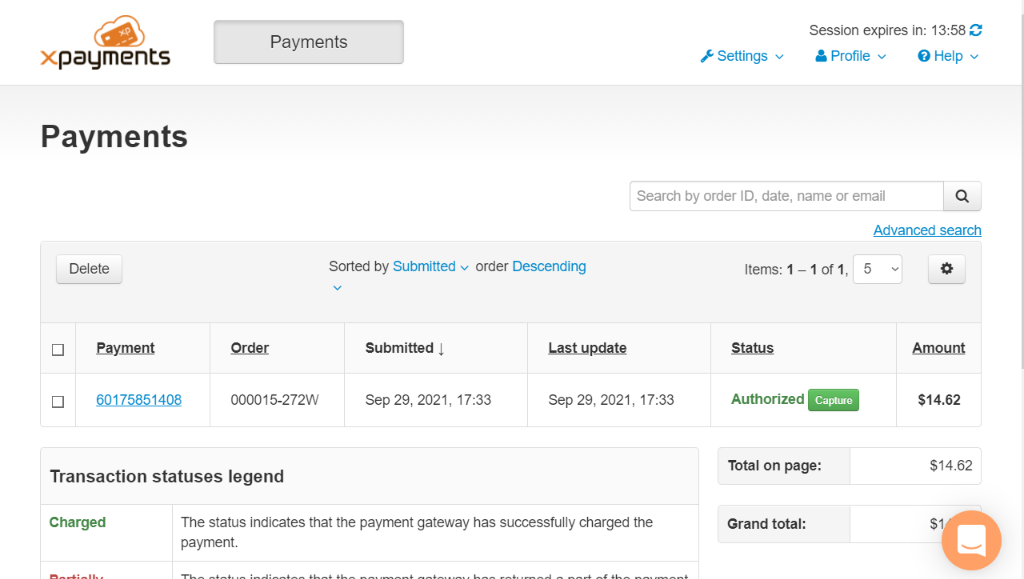Open the Payments tab

(x=308, y=42)
